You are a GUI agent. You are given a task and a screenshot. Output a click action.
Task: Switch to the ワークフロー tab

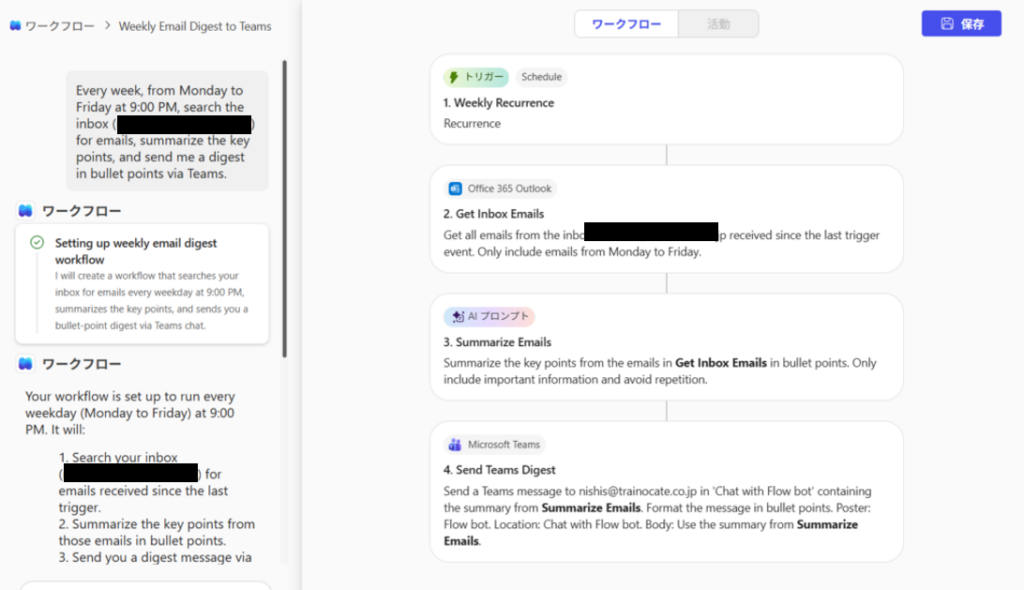pos(626,24)
